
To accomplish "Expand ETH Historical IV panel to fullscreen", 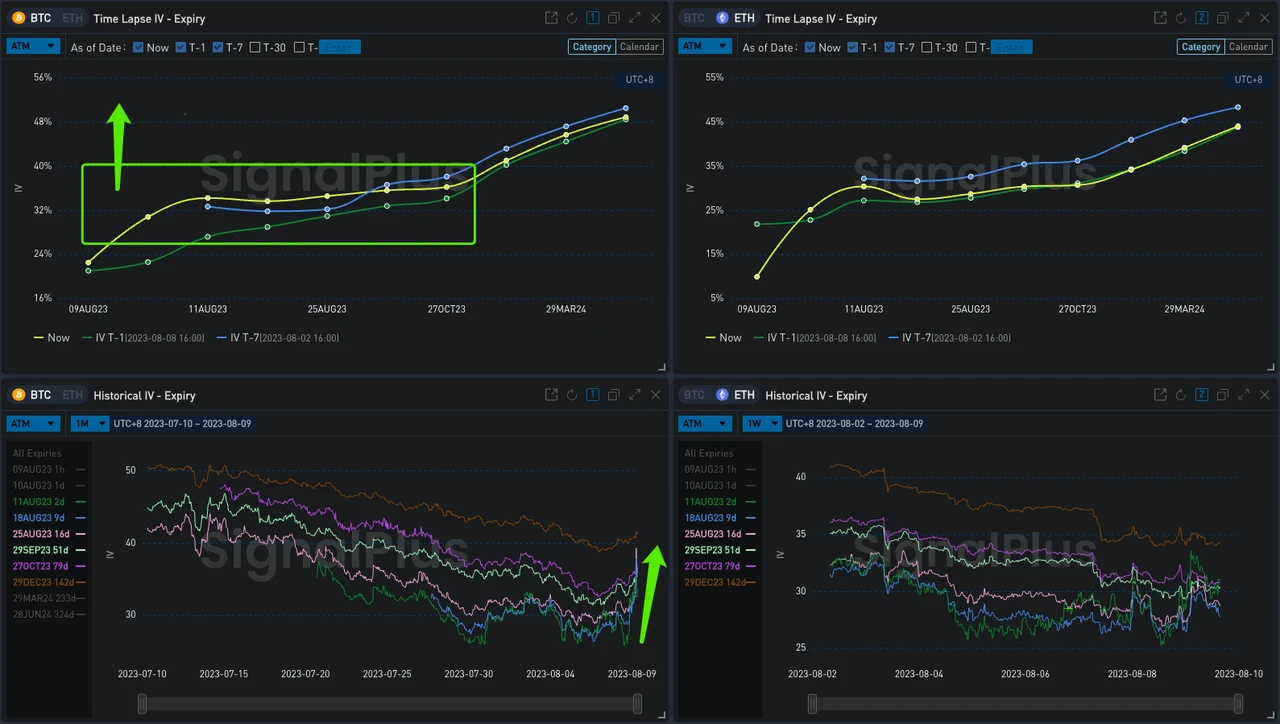I will (1244, 395).
